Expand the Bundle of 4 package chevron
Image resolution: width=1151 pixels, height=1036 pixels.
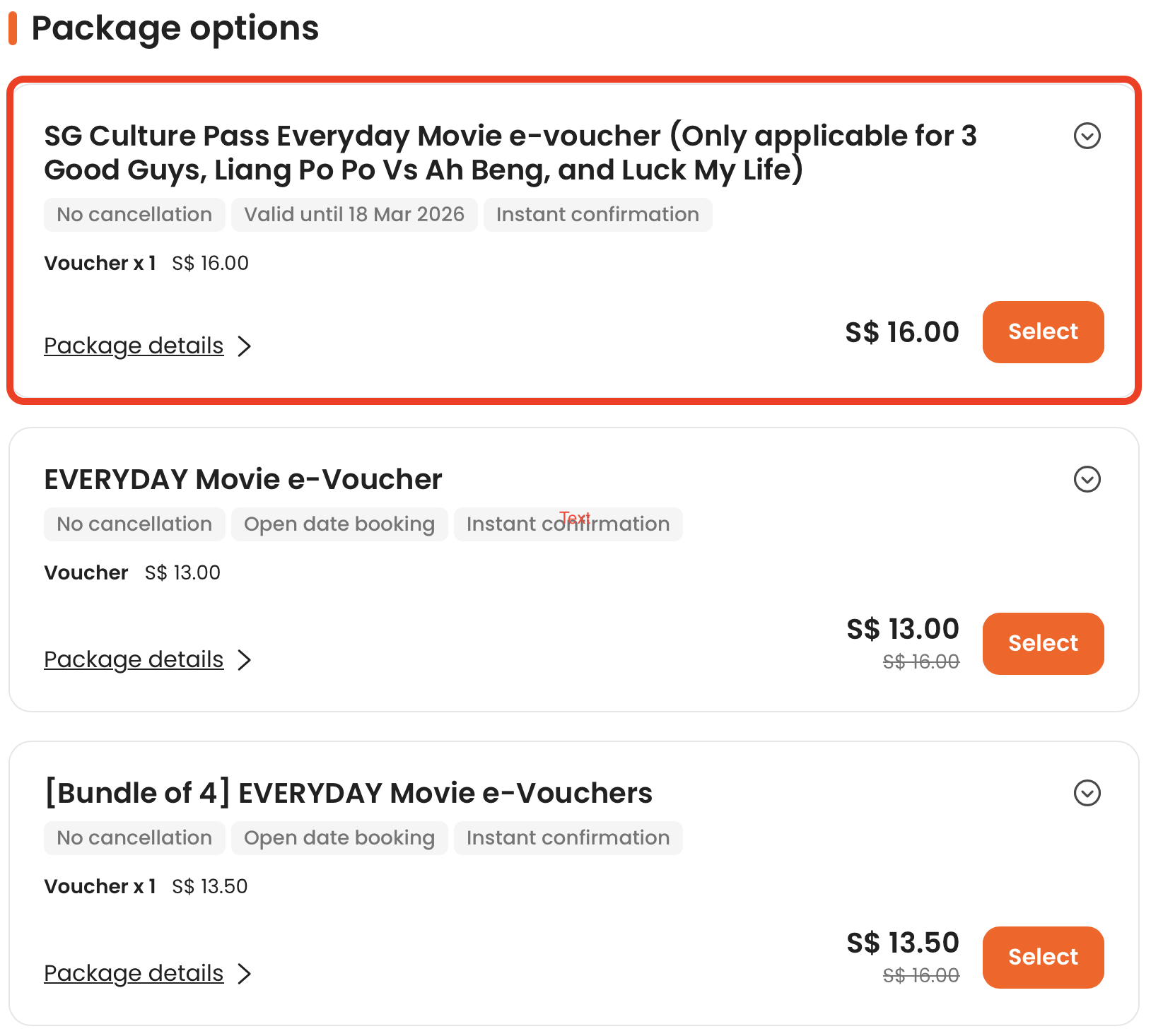coord(1087,793)
